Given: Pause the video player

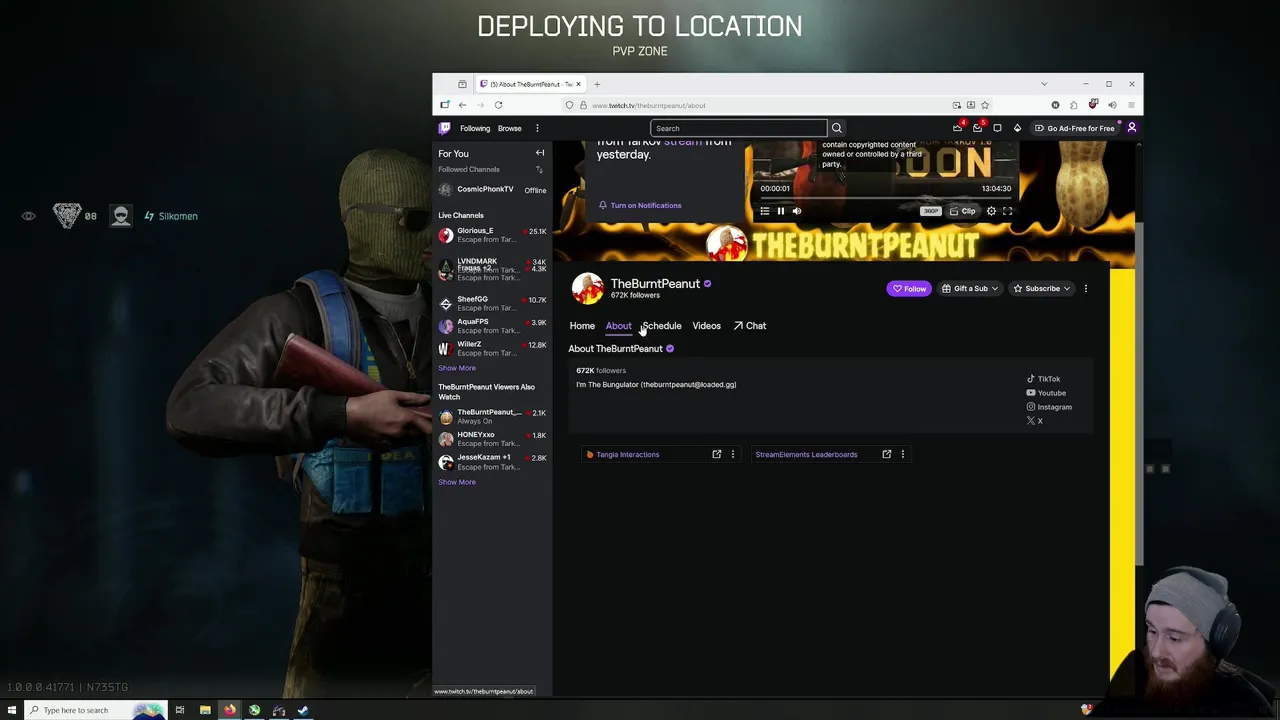Looking at the screenshot, I should (781, 211).
